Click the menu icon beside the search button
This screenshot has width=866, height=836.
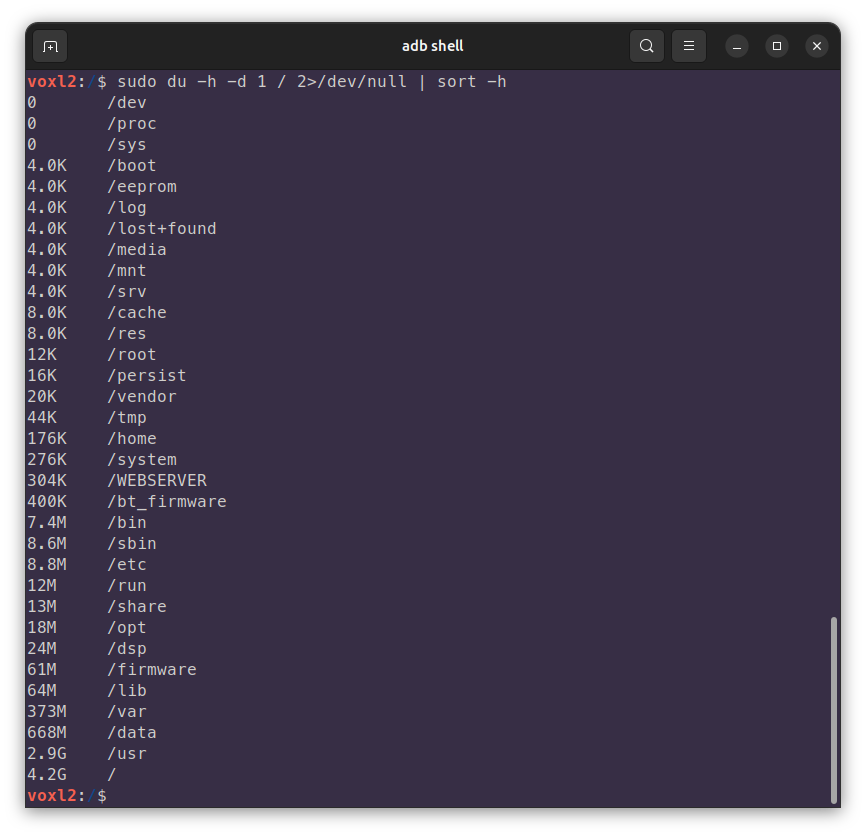689,46
